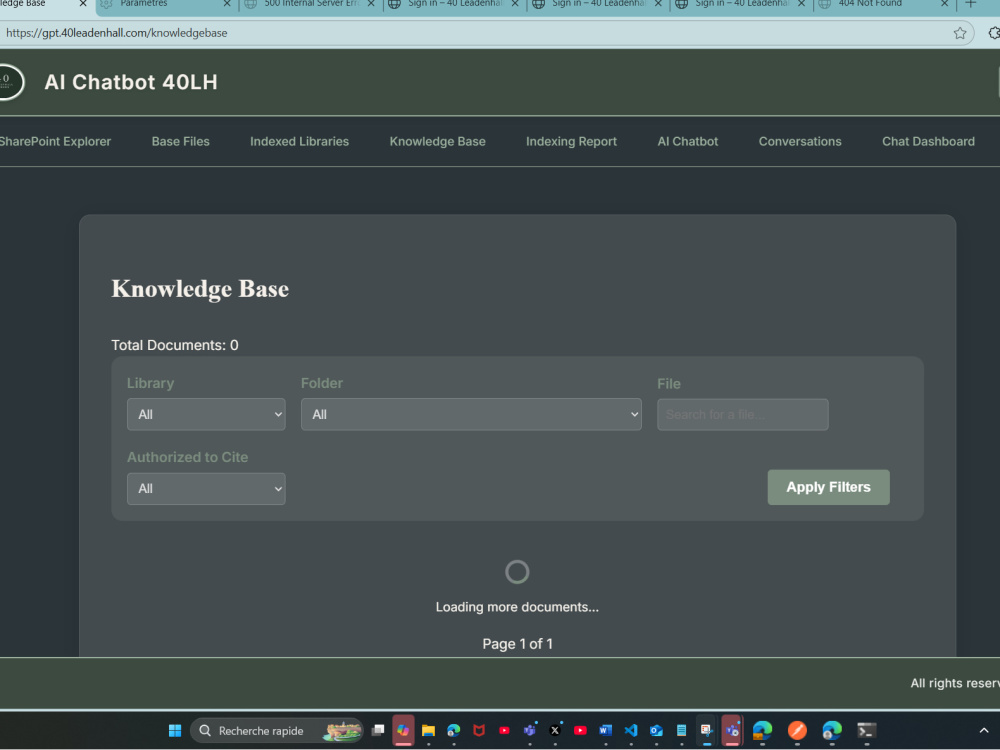Launch Microsoft Word from taskbar

pos(606,730)
